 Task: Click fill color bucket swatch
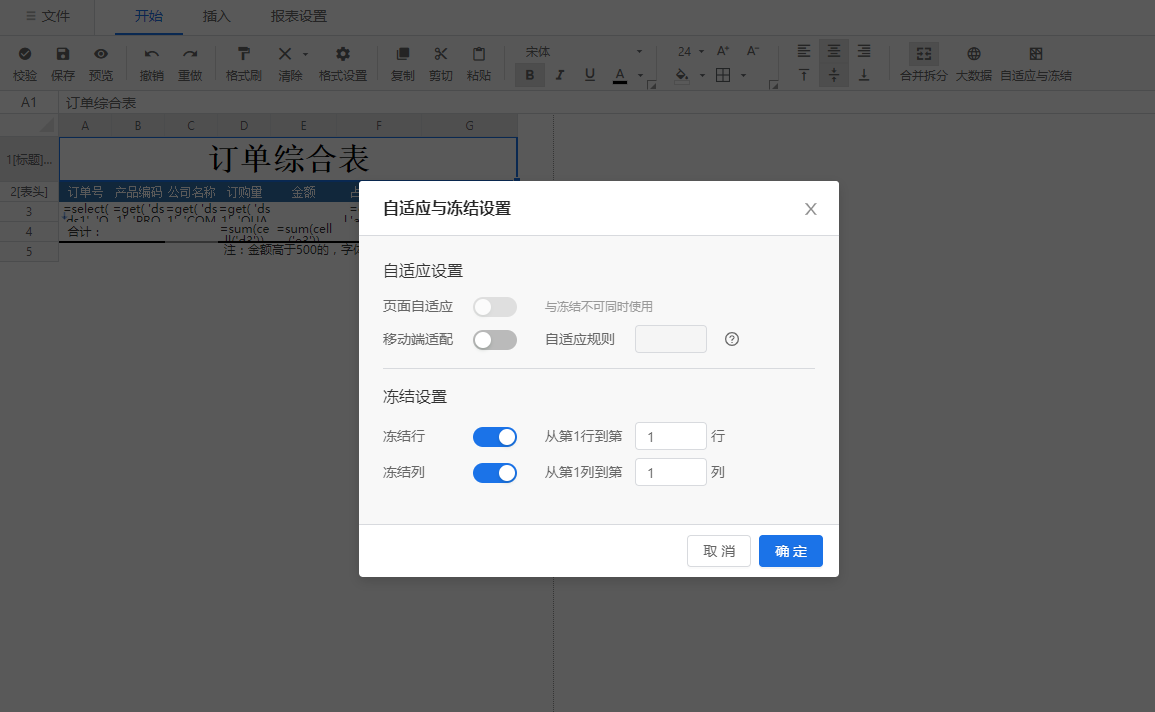pos(682,75)
